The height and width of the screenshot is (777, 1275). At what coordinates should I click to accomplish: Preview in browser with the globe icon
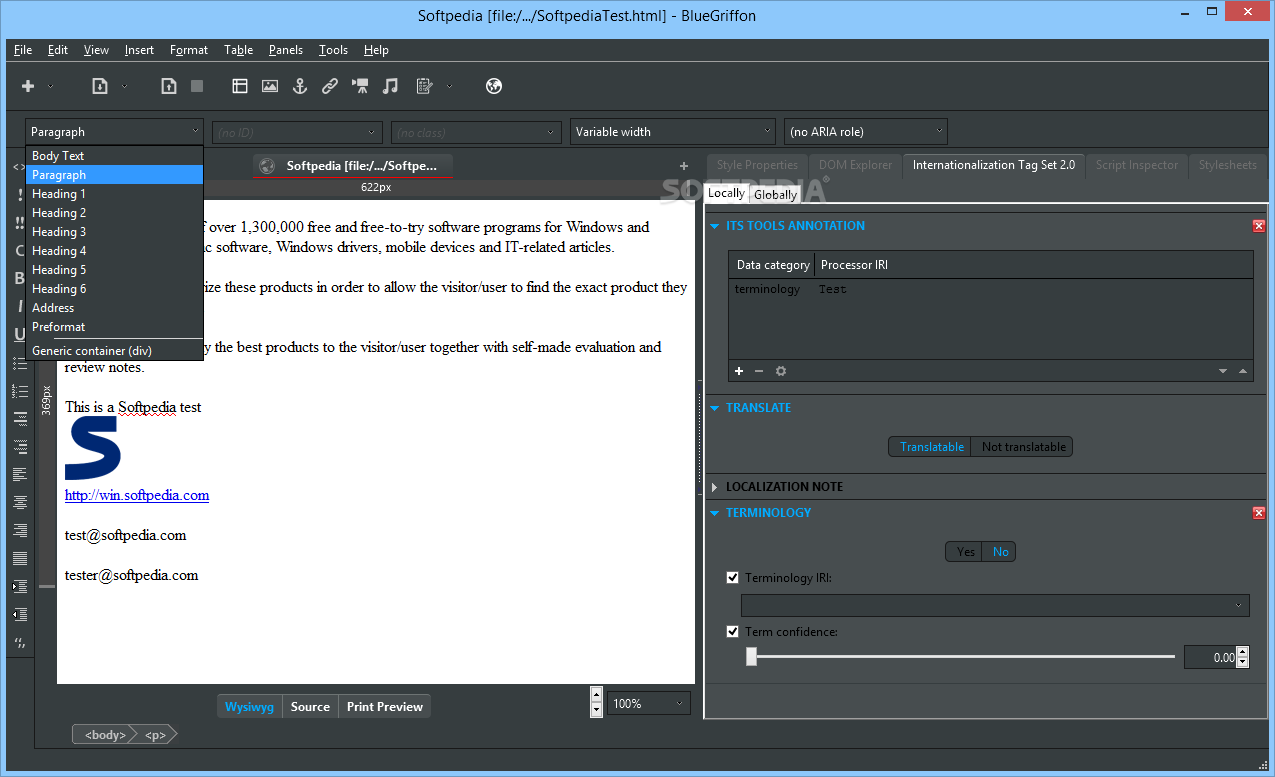[493, 86]
